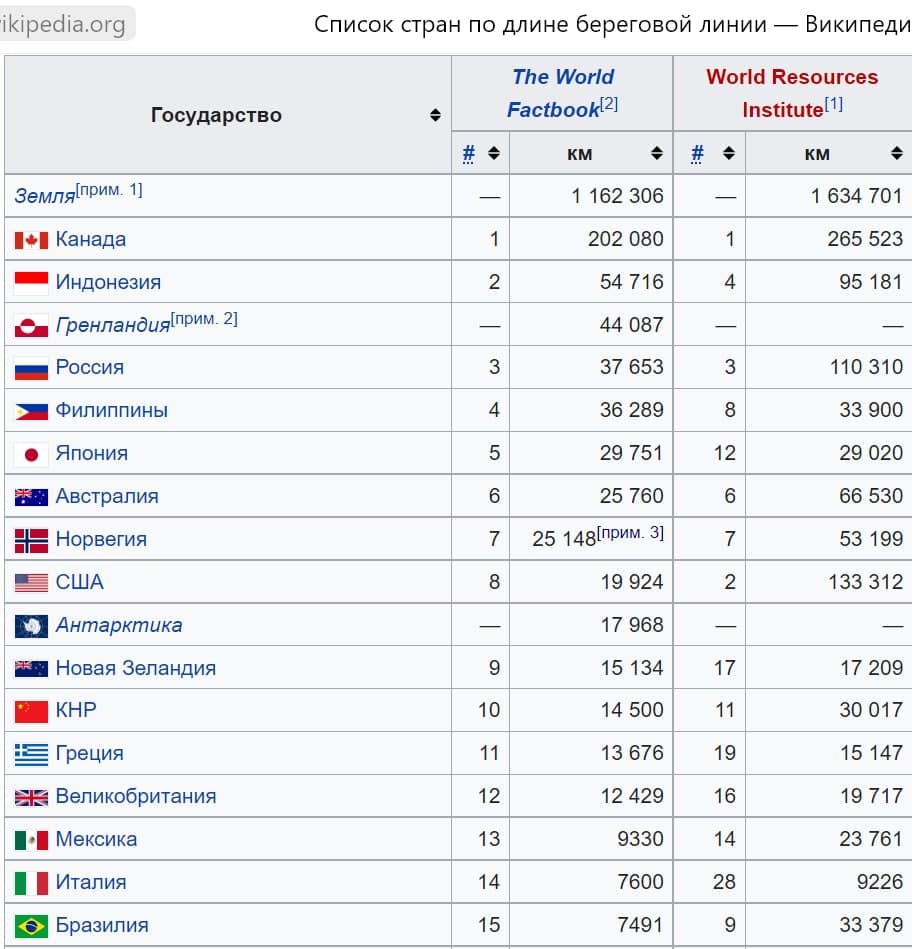Click reference [2] beside The World Factbook
Image resolution: width=912 pixels, height=949 pixels.
coord(609,104)
